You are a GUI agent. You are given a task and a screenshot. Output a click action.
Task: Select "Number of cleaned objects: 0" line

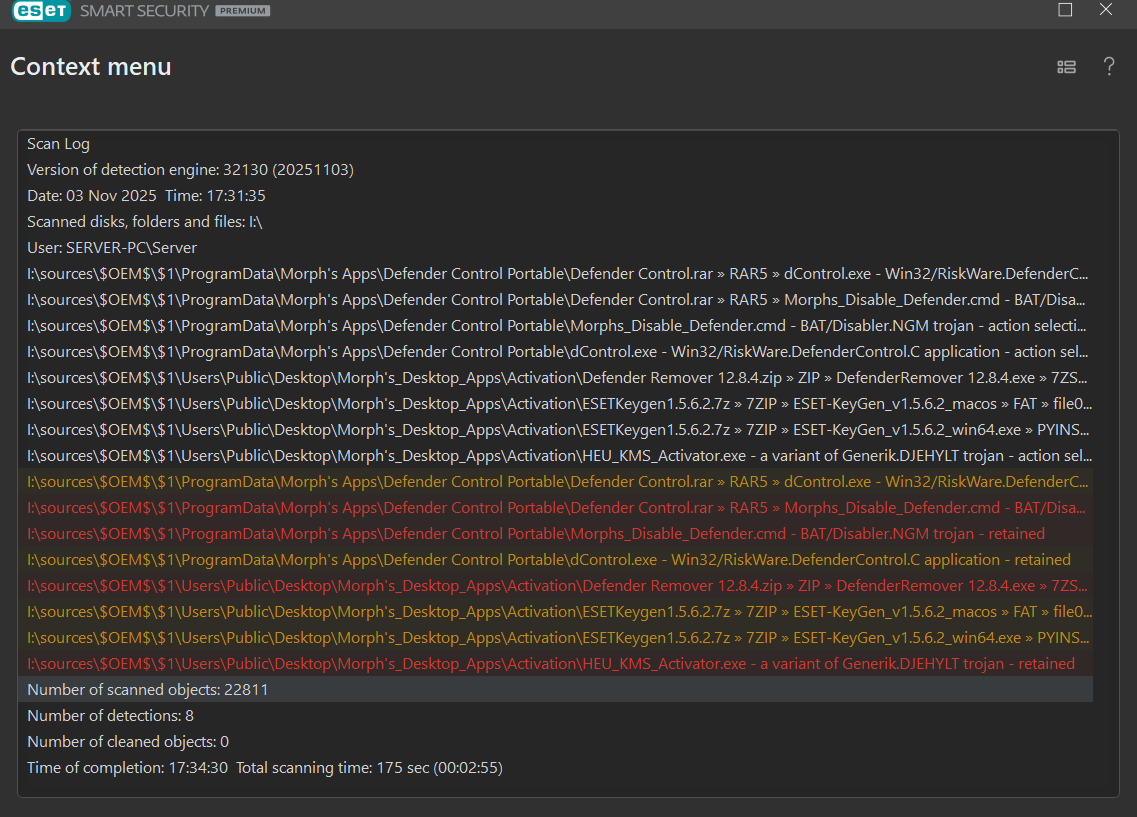pos(128,742)
